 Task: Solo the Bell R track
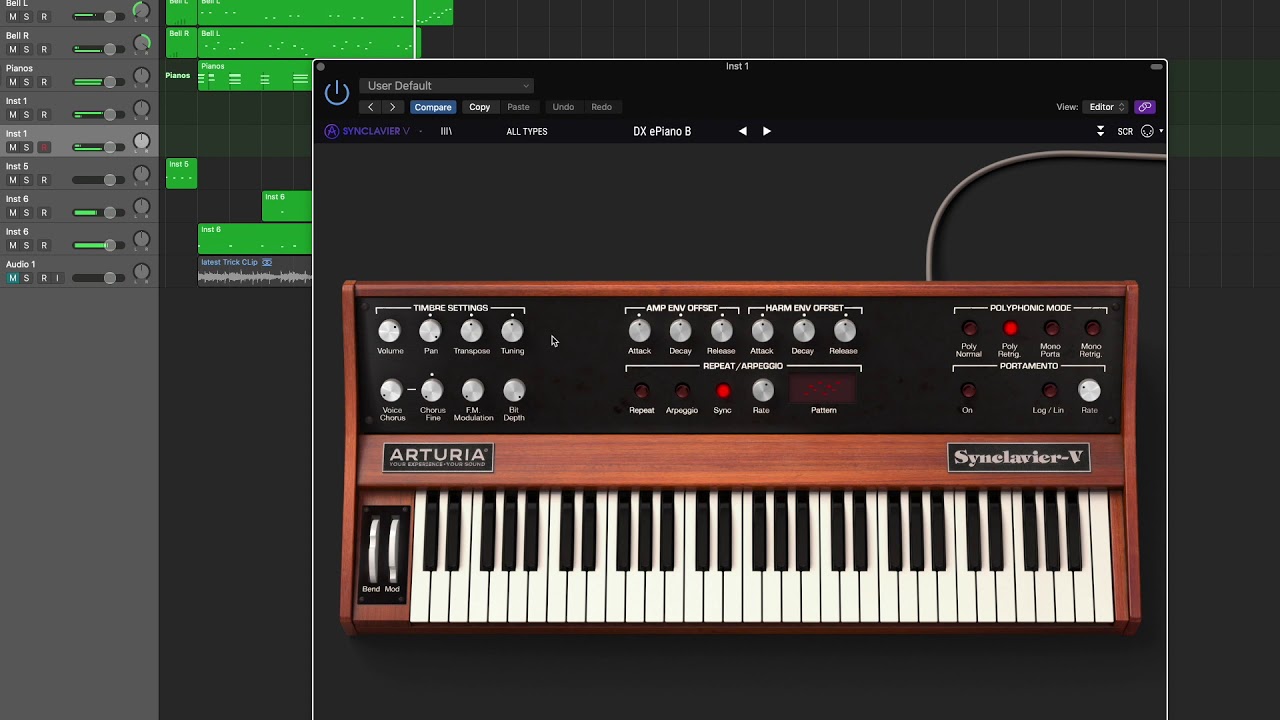tap(26, 49)
